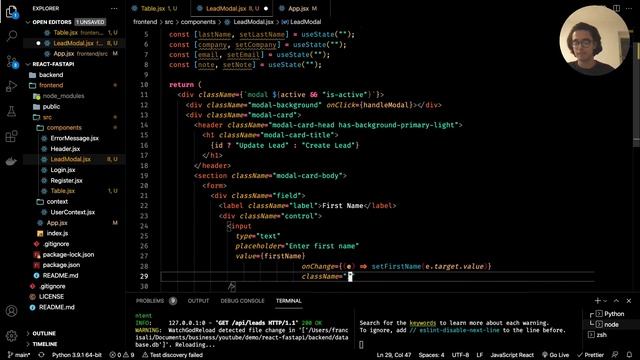This screenshot has width=640, height=360.
Task: Click UTF-8 encoding in status bar
Action: click(460, 355)
